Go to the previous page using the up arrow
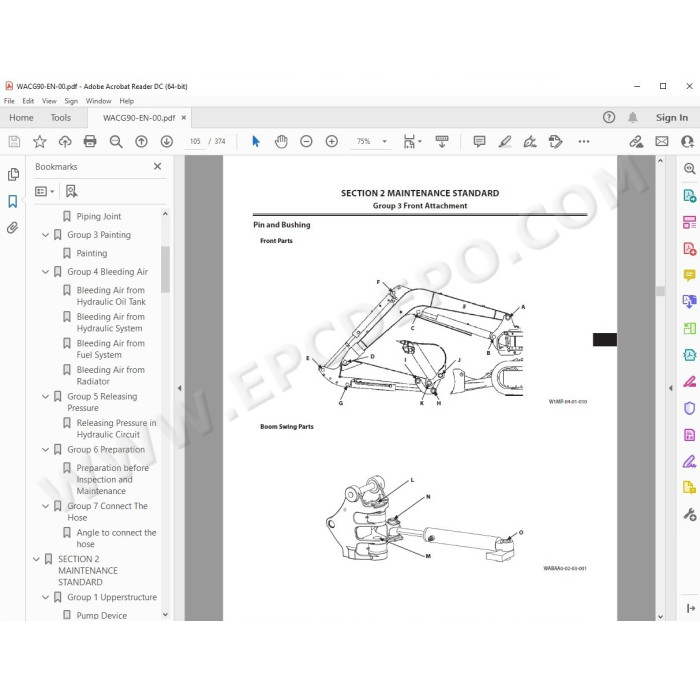Viewport: 700px width, 700px height. [x=142, y=142]
